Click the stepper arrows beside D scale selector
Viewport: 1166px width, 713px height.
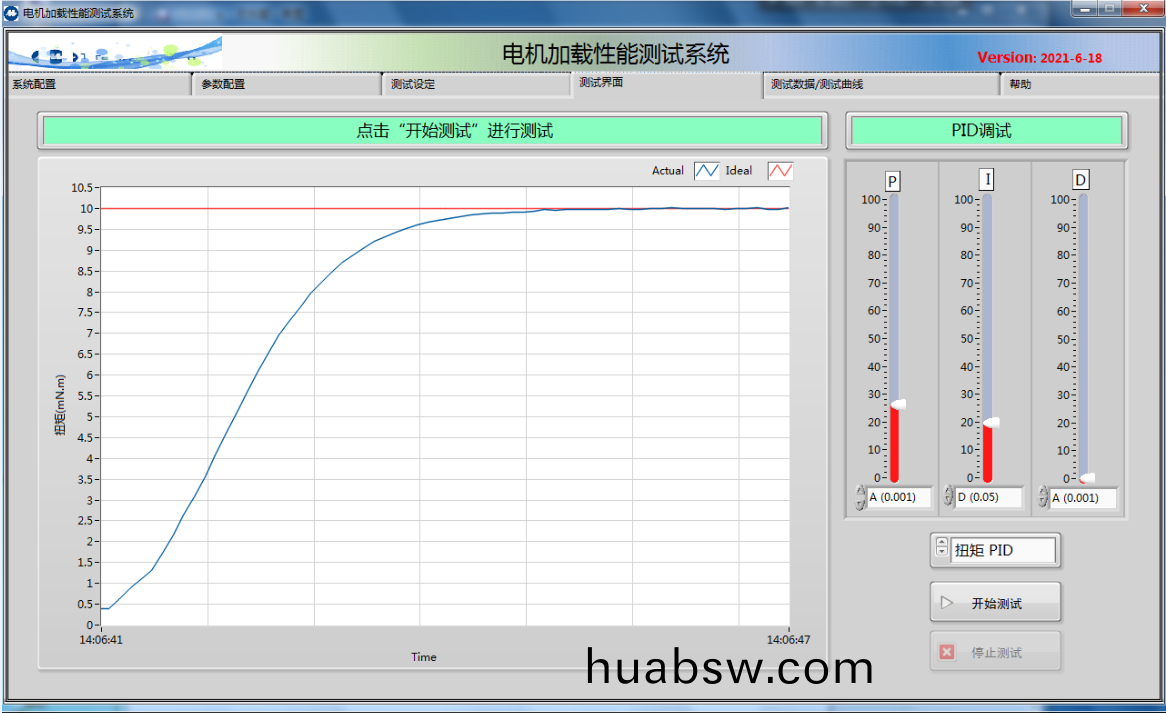click(x=1043, y=497)
